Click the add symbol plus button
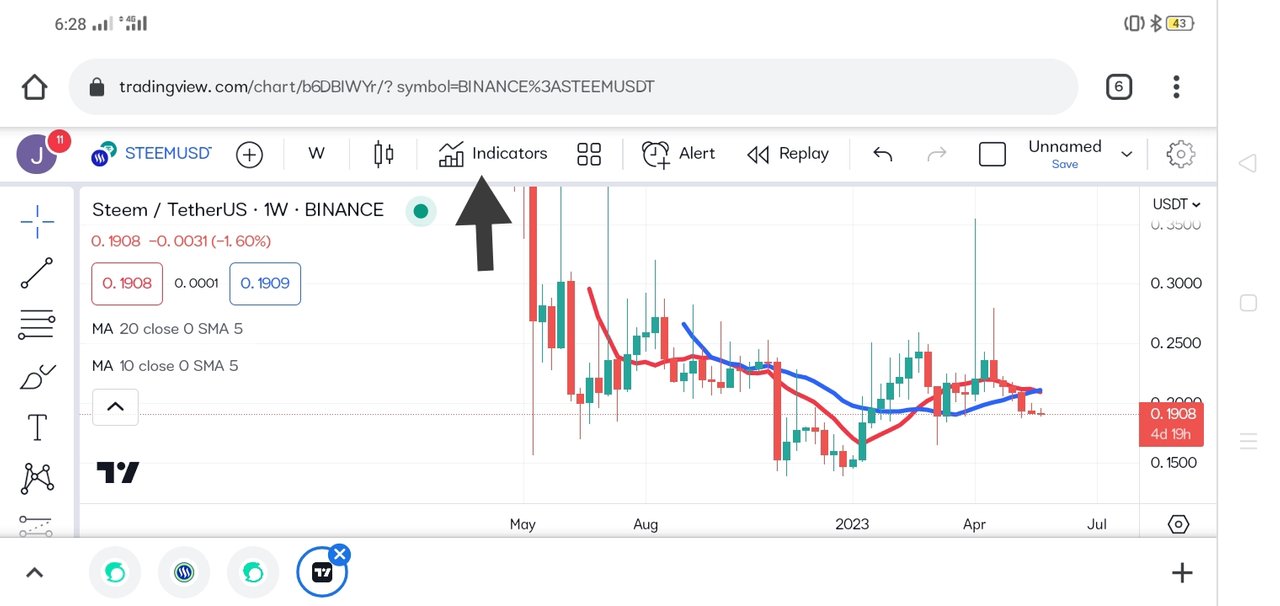The width and height of the screenshot is (1280, 606). (249, 154)
